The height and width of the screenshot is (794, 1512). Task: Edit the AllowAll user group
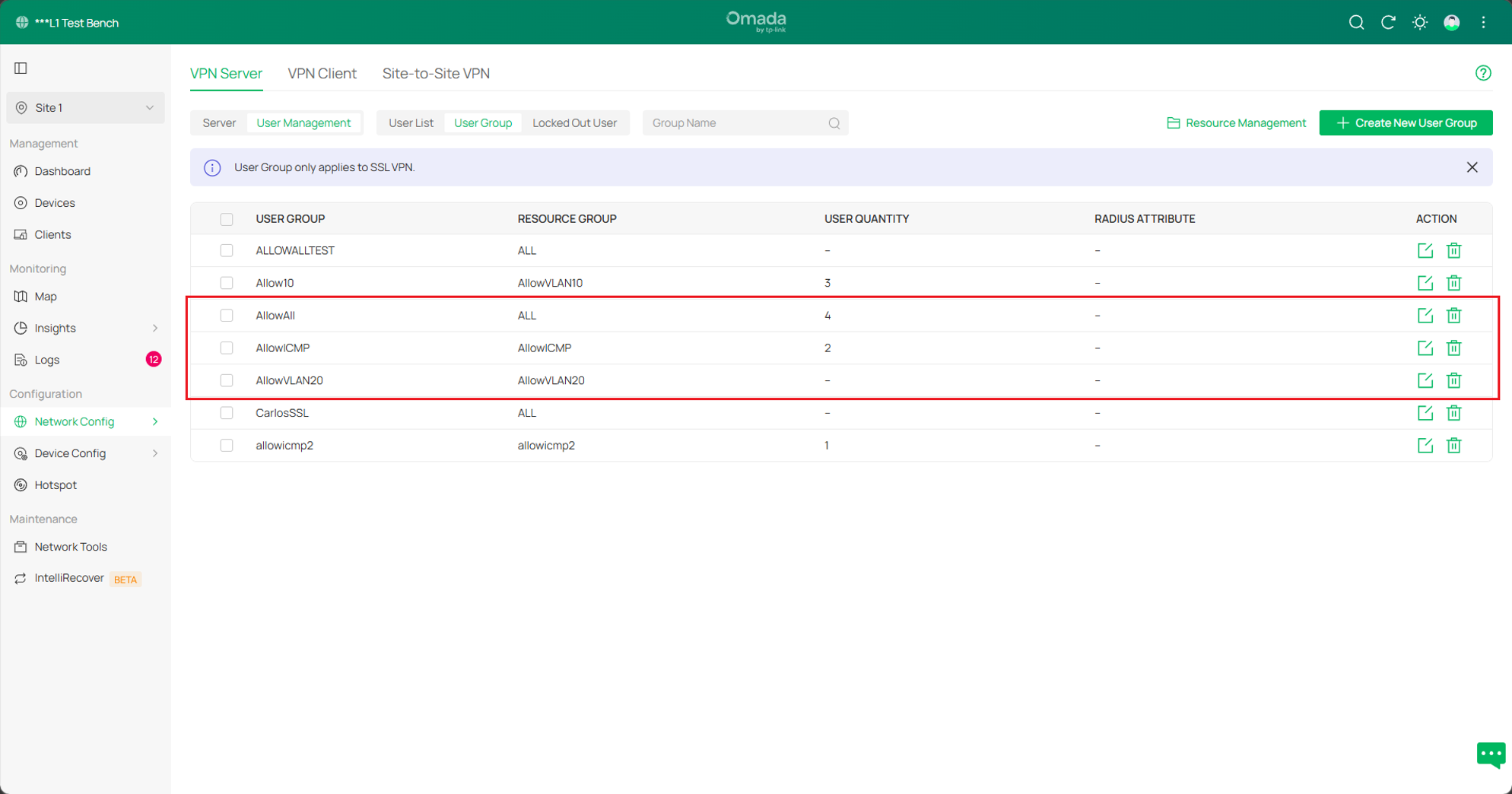click(1425, 316)
